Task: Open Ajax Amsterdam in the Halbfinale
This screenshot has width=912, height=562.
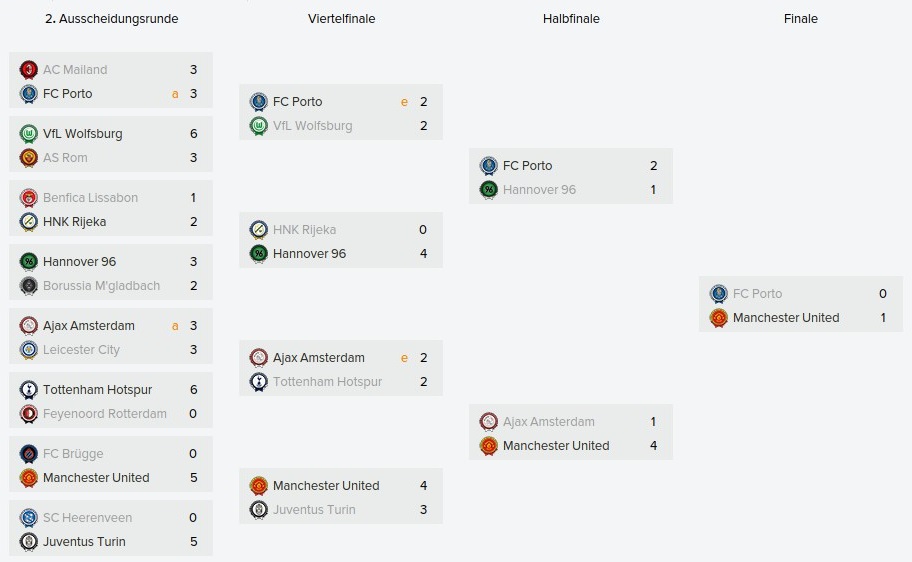Action: 548,422
